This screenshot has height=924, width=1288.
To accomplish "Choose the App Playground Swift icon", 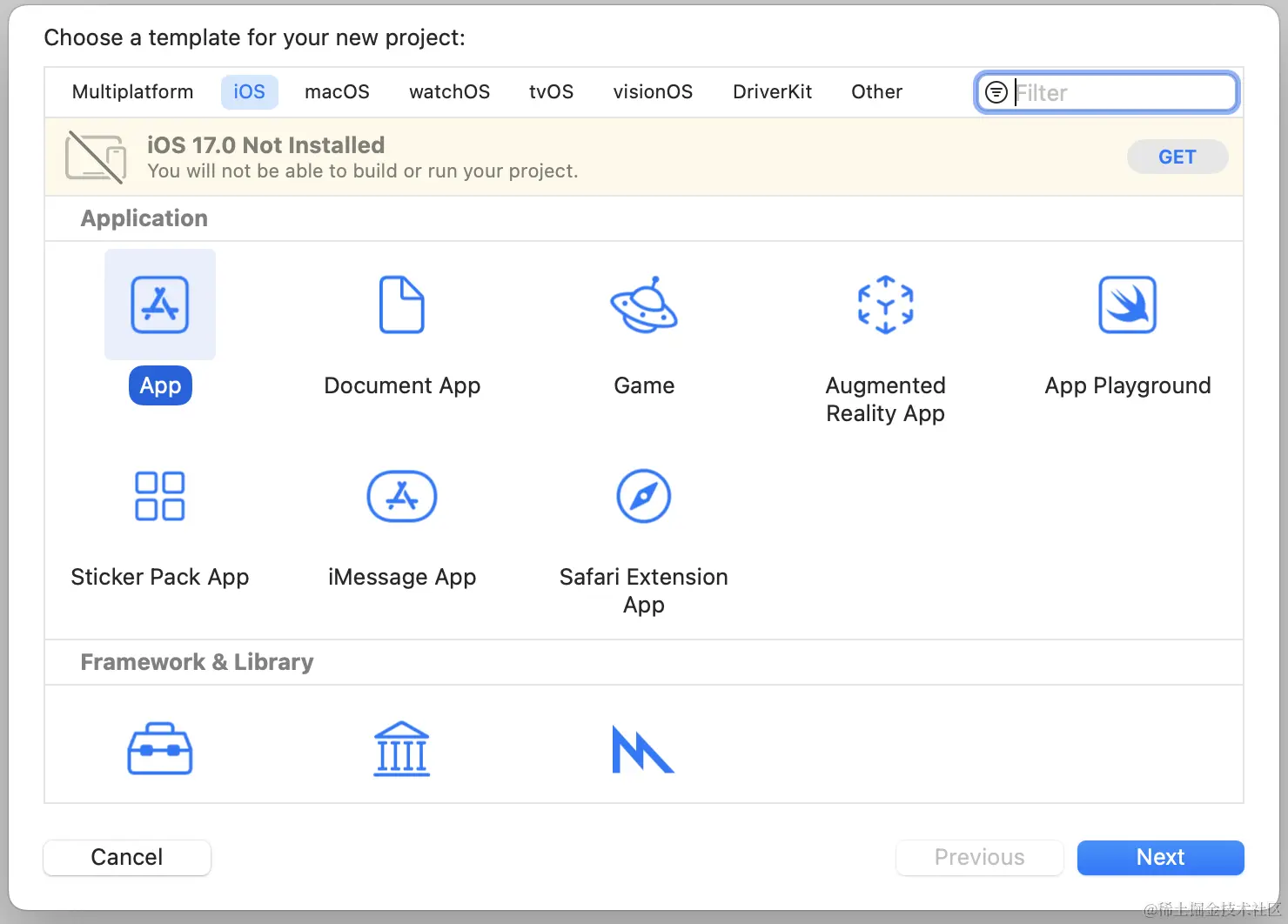I will pyautogui.click(x=1127, y=305).
